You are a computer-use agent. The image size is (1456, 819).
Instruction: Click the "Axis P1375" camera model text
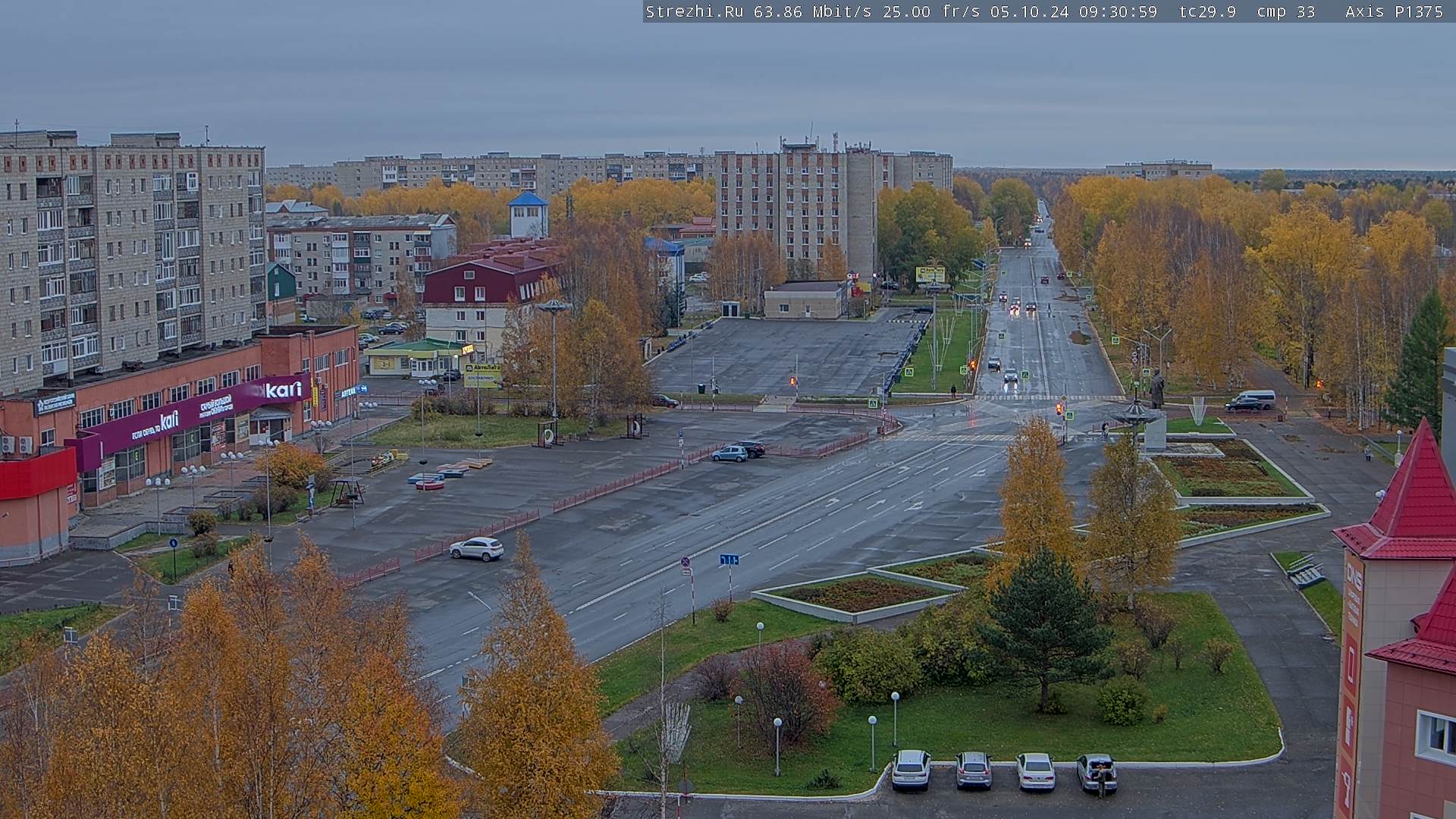tap(1394, 11)
